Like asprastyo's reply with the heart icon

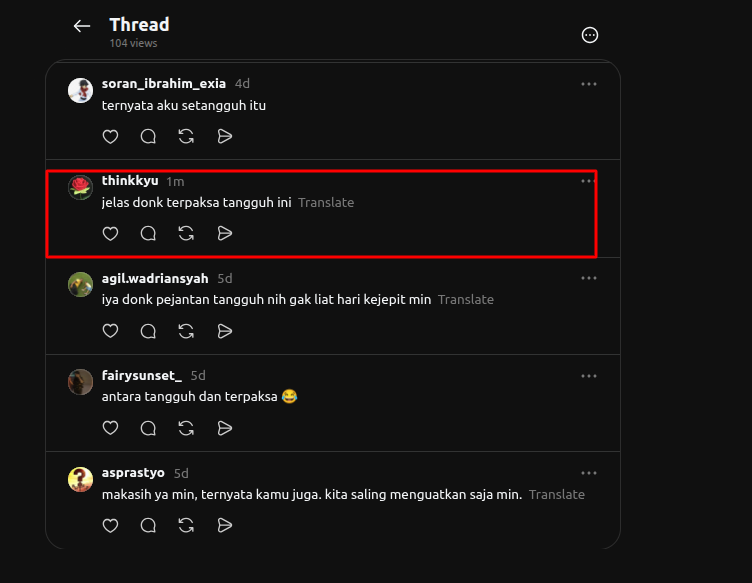tap(110, 525)
